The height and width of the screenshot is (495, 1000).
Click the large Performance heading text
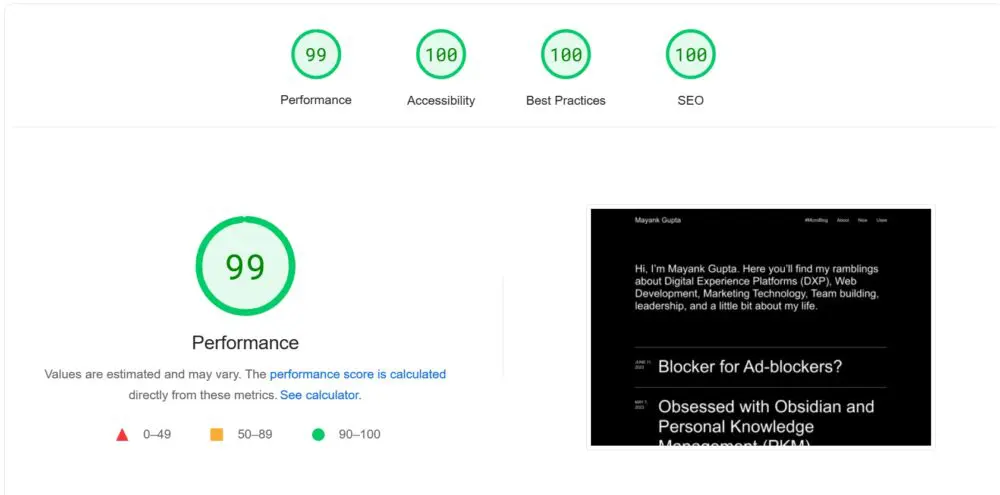click(x=246, y=343)
